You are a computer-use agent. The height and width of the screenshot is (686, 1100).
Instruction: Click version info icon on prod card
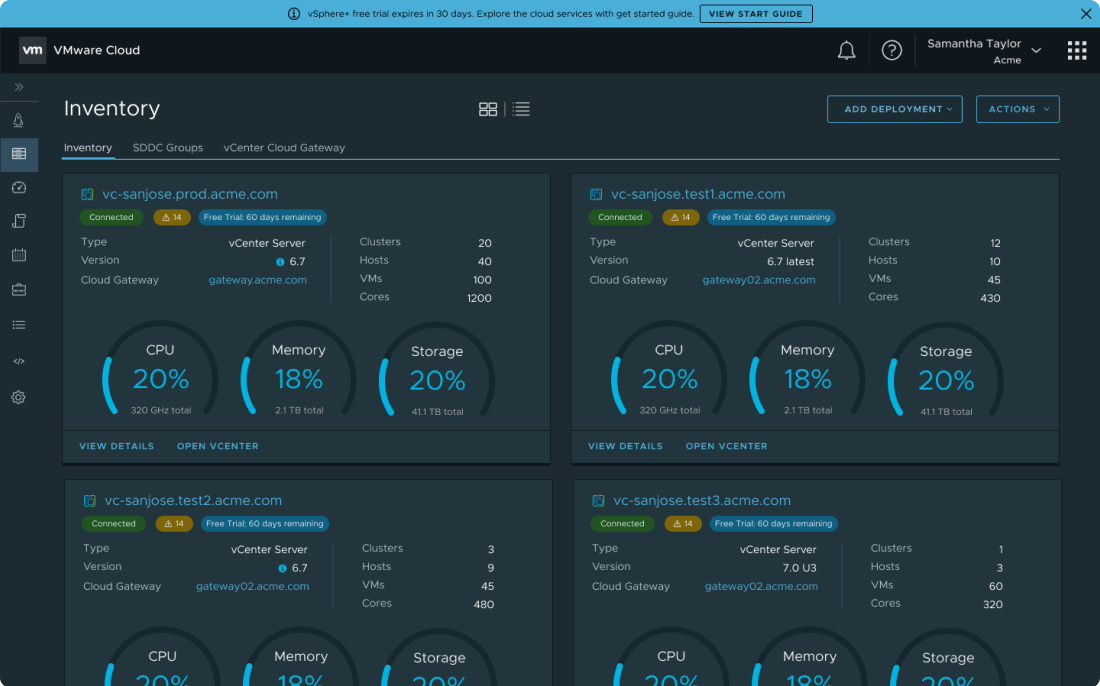click(x=280, y=262)
